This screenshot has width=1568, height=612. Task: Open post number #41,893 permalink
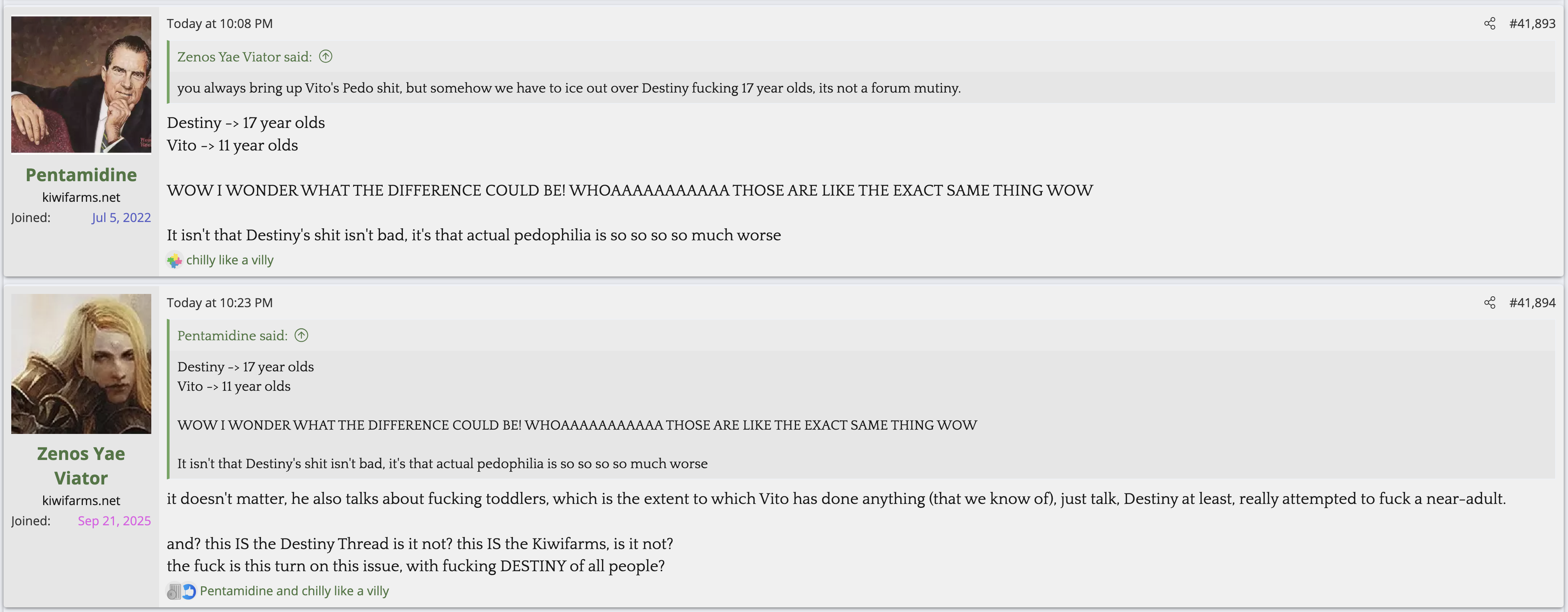tap(1531, 24)
